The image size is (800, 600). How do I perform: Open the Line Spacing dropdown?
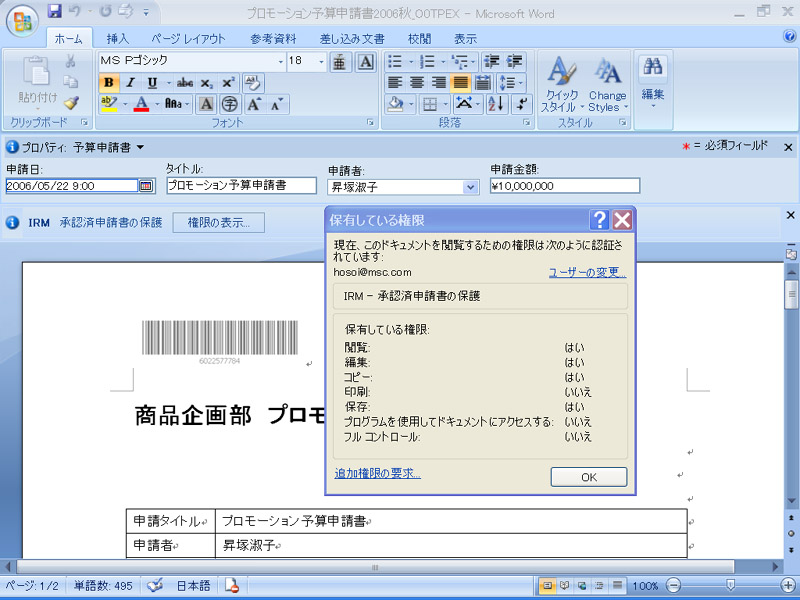[x=510, y=83]
